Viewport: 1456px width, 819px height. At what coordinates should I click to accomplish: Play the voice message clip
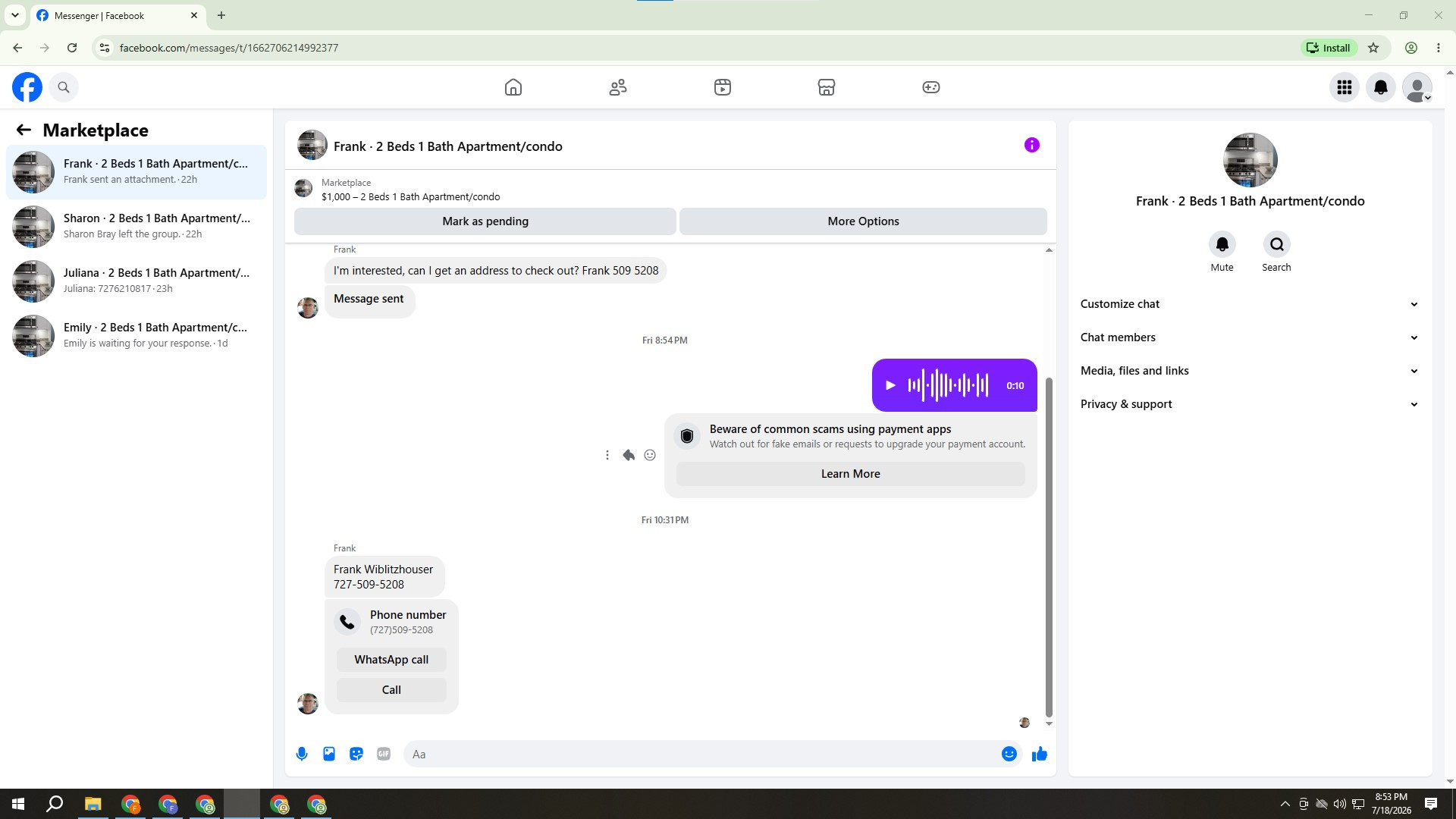tap(891, 385)
